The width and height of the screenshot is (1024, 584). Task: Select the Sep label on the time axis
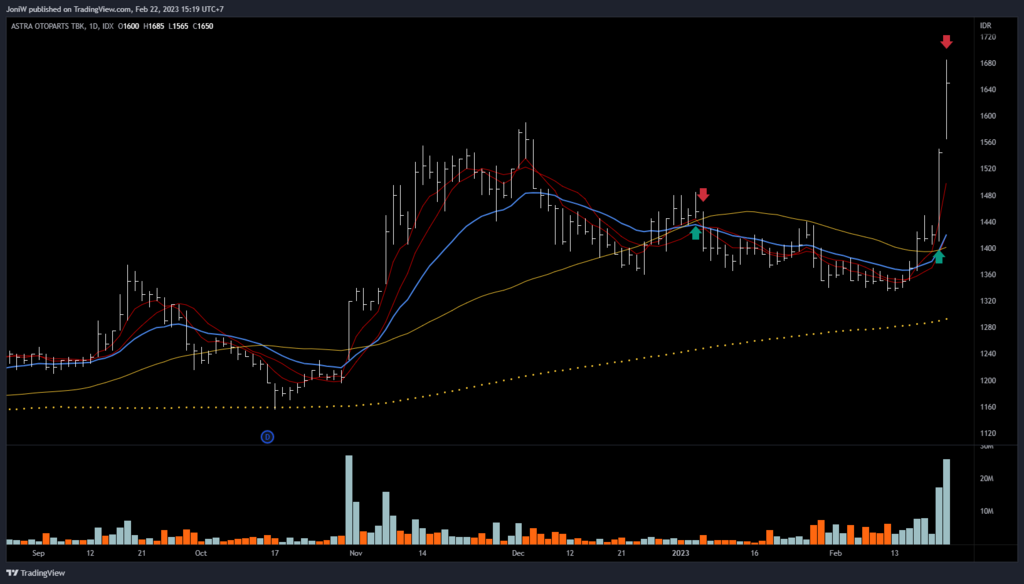(39, 552)
